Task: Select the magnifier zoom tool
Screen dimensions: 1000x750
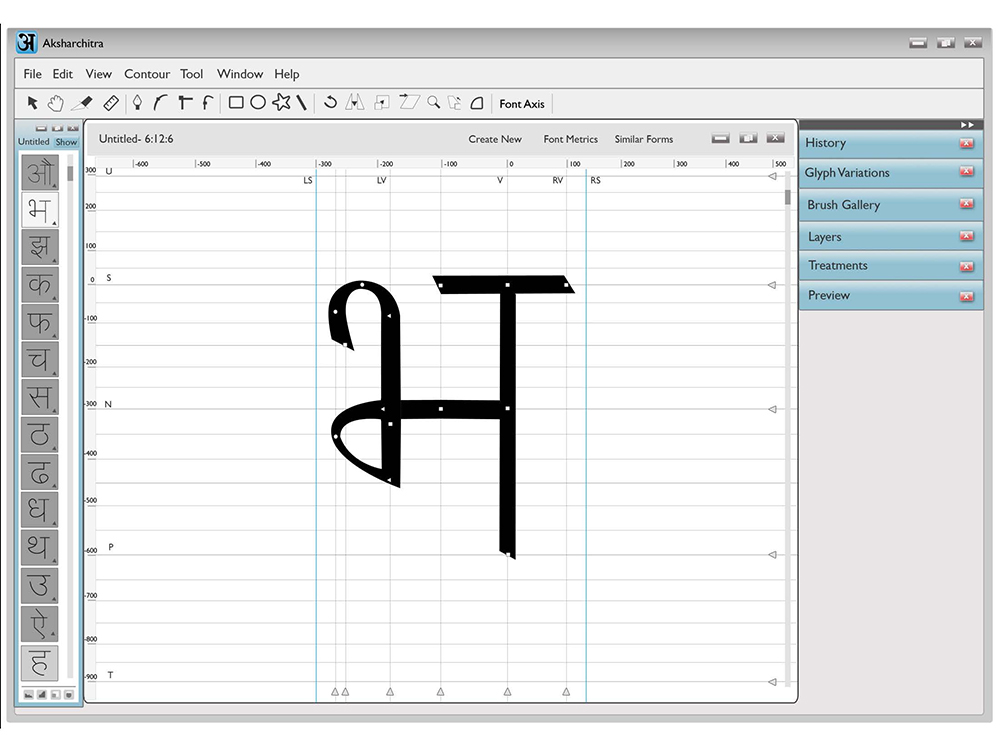Action: (434, 102)
